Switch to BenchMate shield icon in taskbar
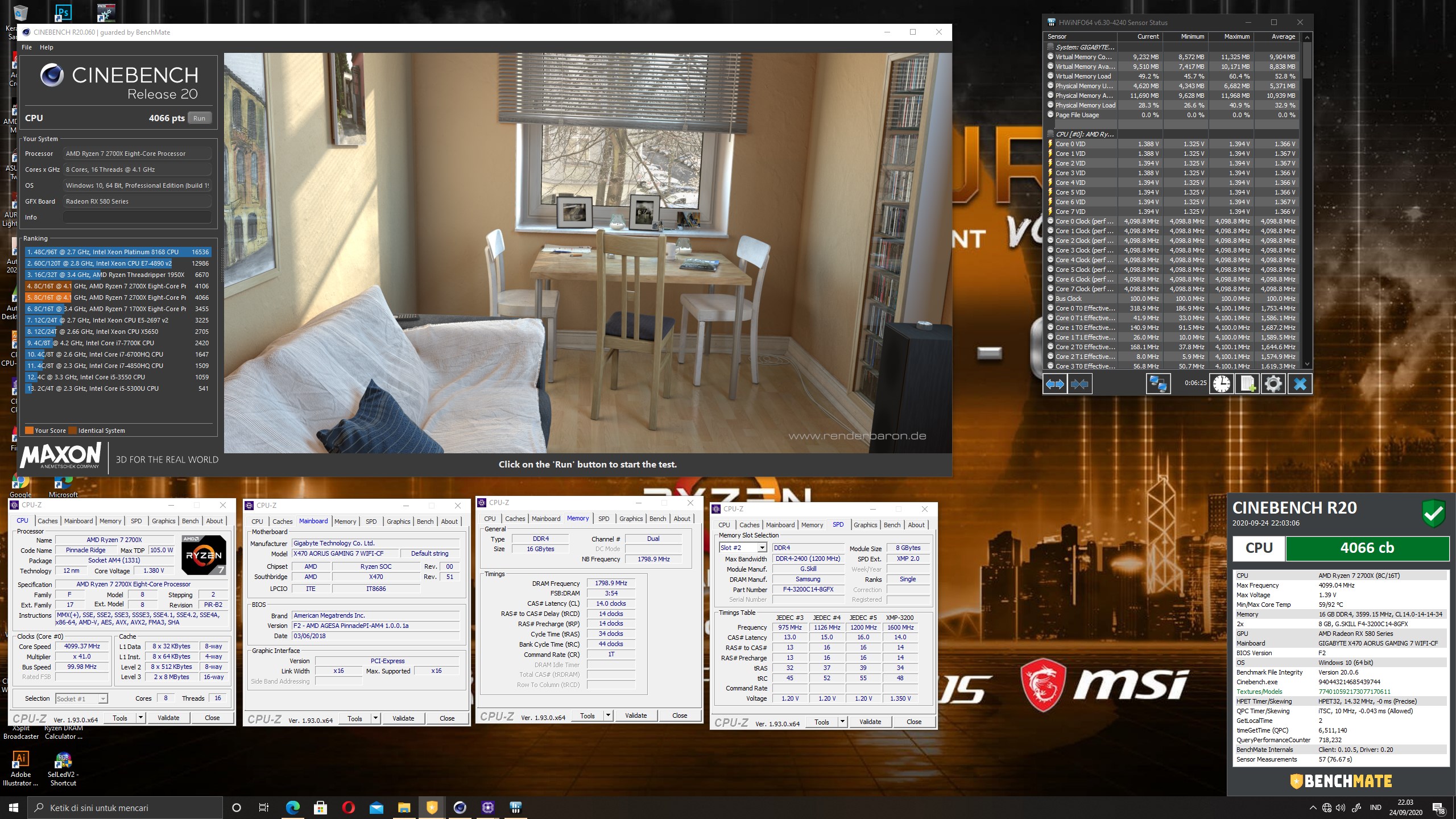Viewport: 1456px width, 819px height. pos(432,807)
